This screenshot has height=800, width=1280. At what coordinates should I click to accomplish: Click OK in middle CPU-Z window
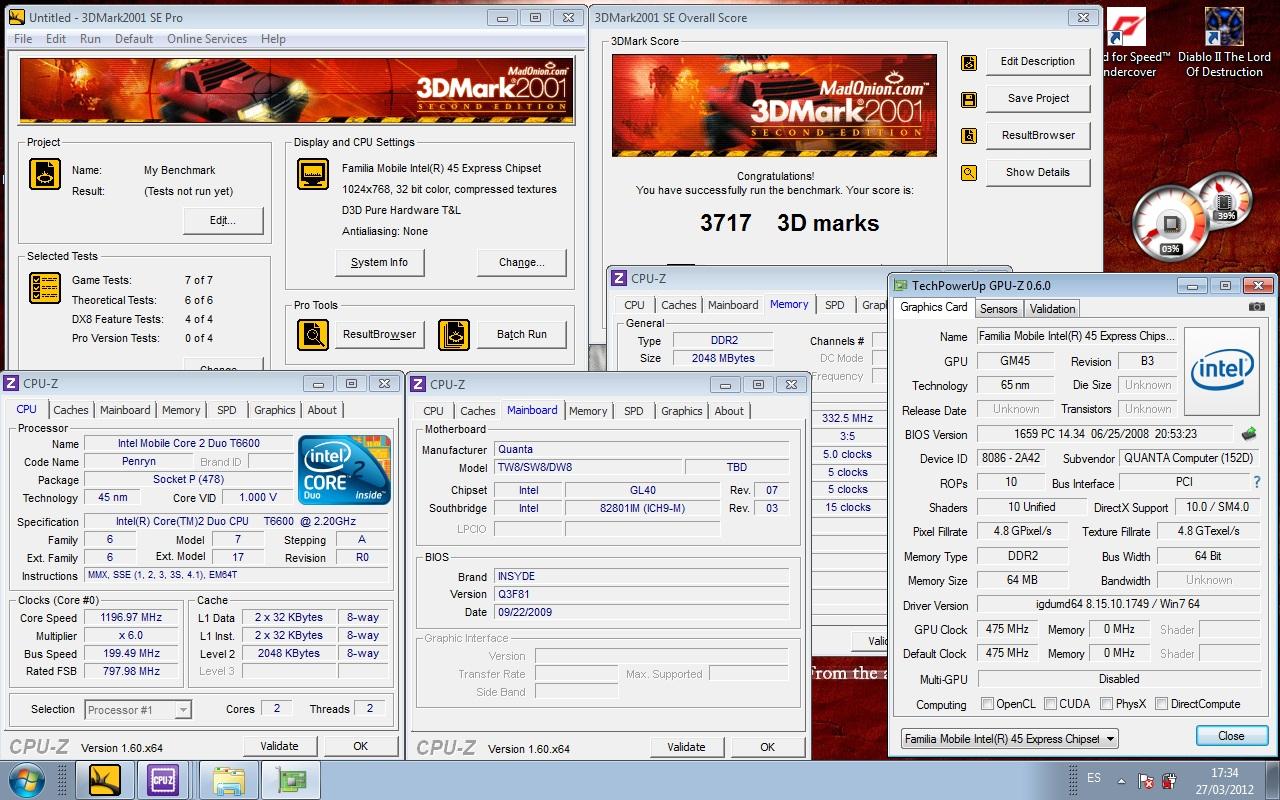tap(767, 747)
